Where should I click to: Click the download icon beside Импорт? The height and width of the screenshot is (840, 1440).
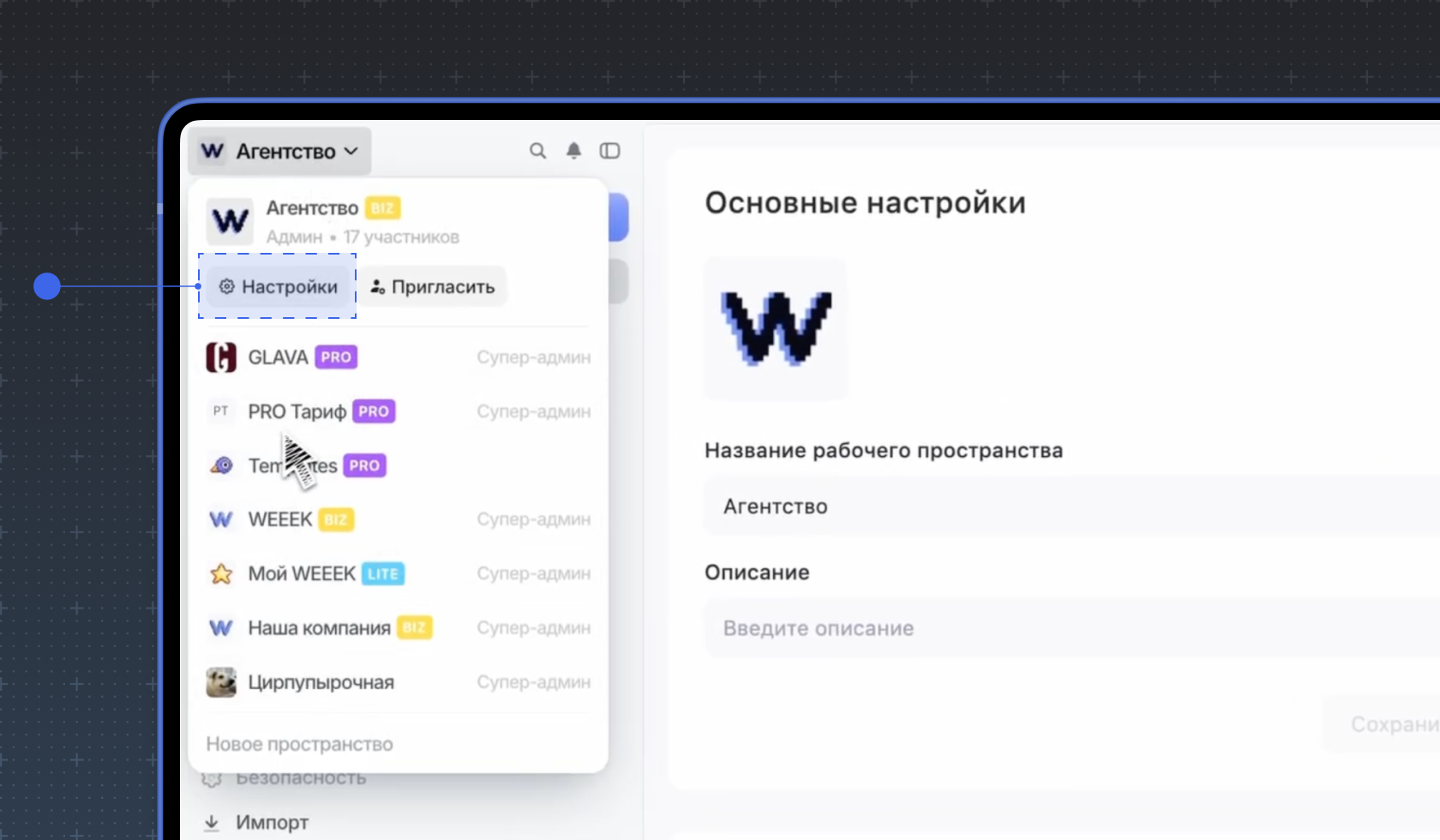(x=211, y=822)
